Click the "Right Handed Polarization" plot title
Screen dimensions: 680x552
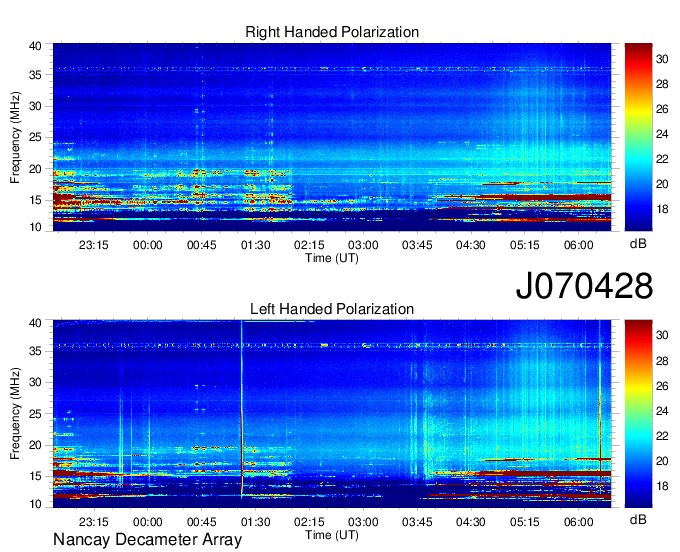(x=332, y=32)
